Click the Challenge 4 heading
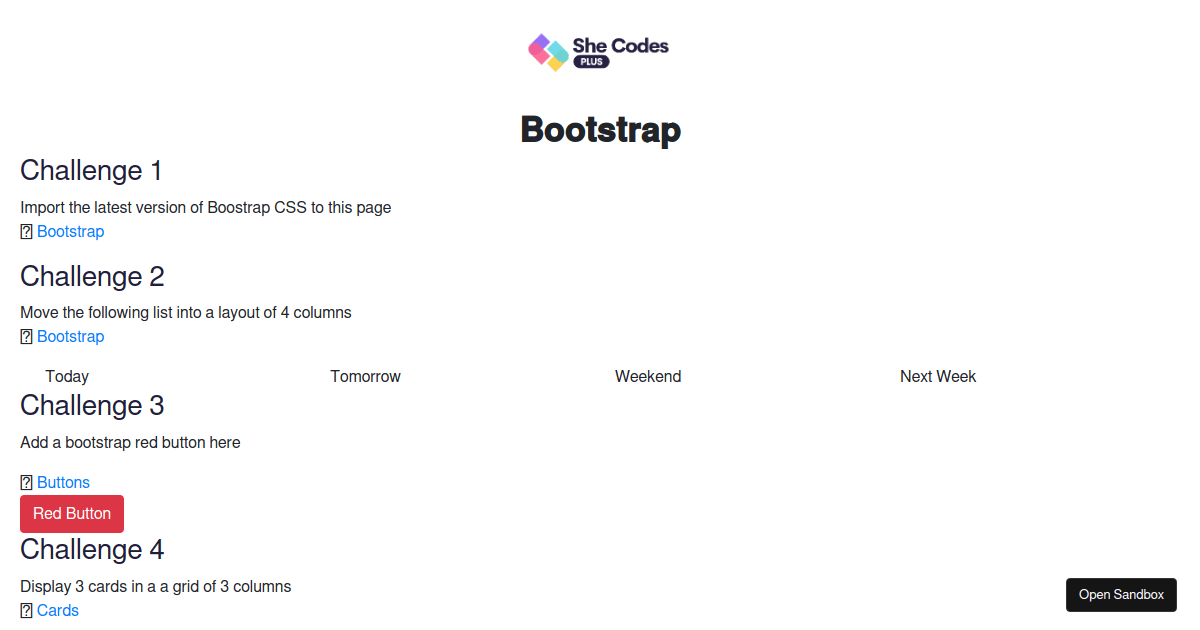 pos(92,549)
